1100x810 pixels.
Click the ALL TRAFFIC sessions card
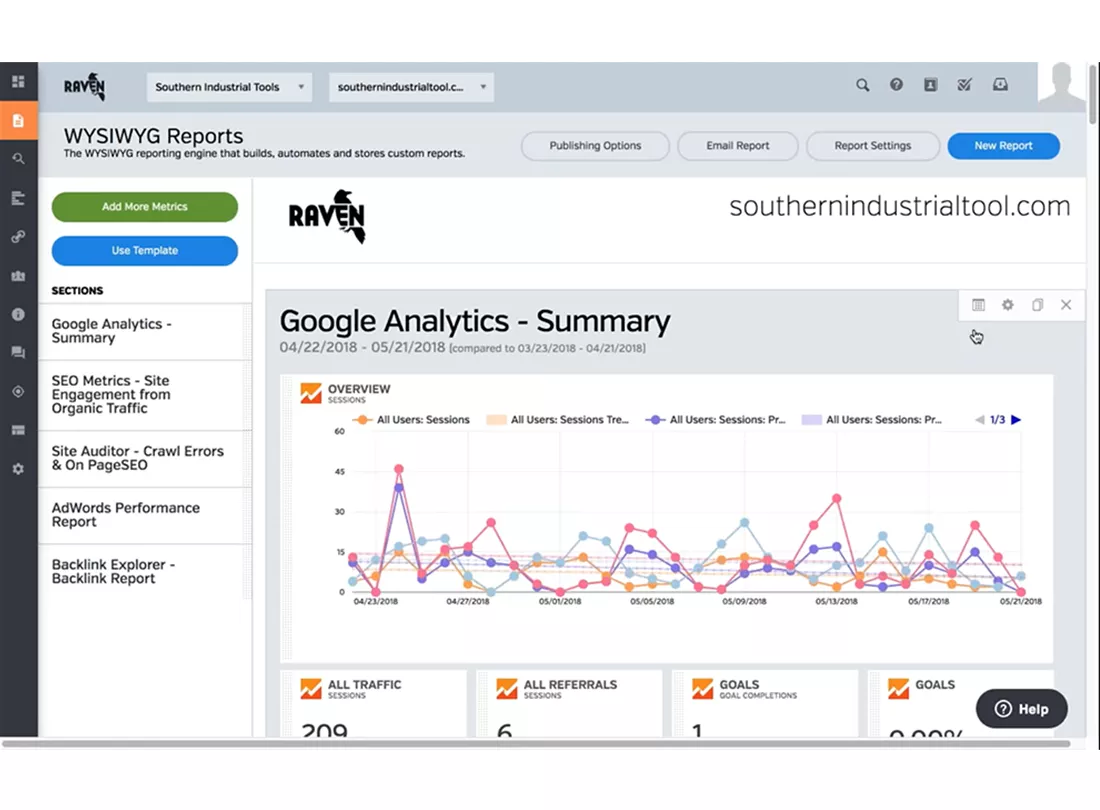pyautogui.click(x=373, y=703)
